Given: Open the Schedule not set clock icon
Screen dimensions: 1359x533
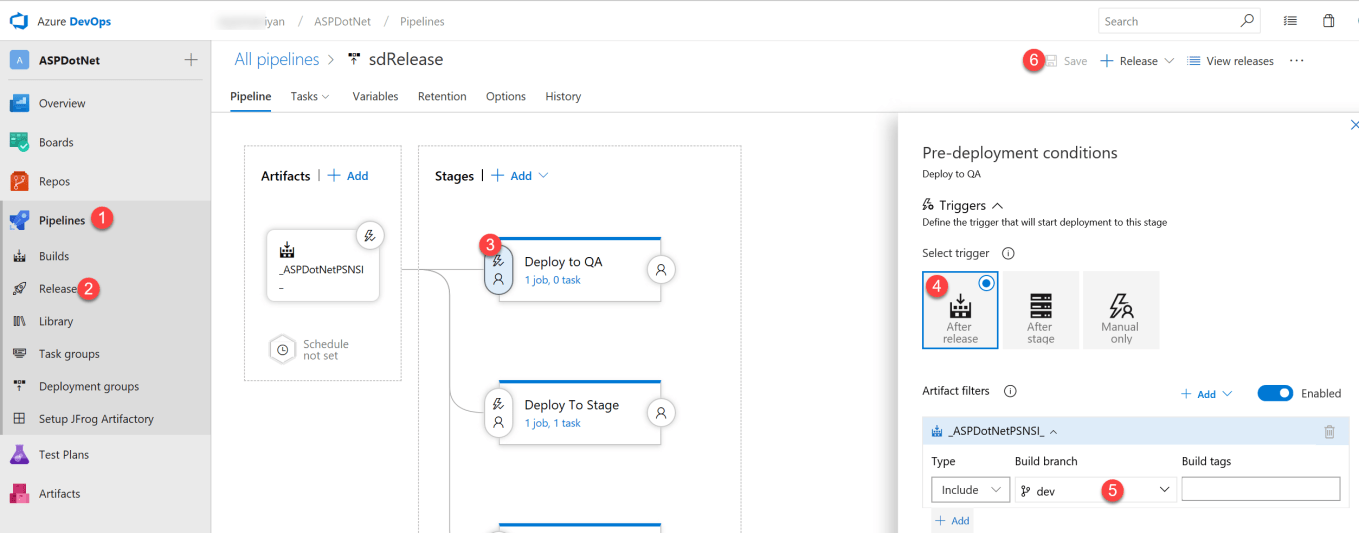Looking at the screenshot, I should pyautogui.click(x=283, y=350).
